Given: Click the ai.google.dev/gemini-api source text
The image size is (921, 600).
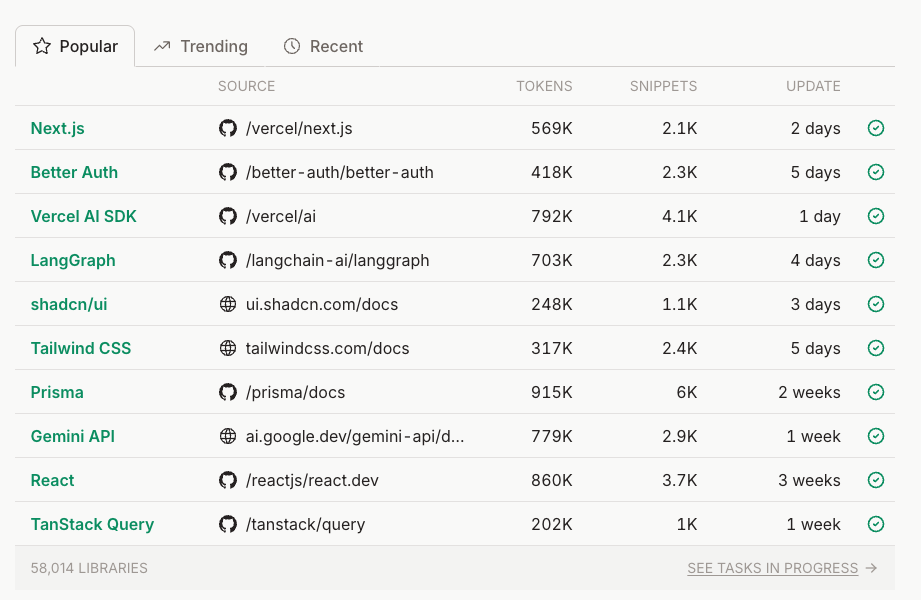Looking at the screenshot, I should click(355, 437).
